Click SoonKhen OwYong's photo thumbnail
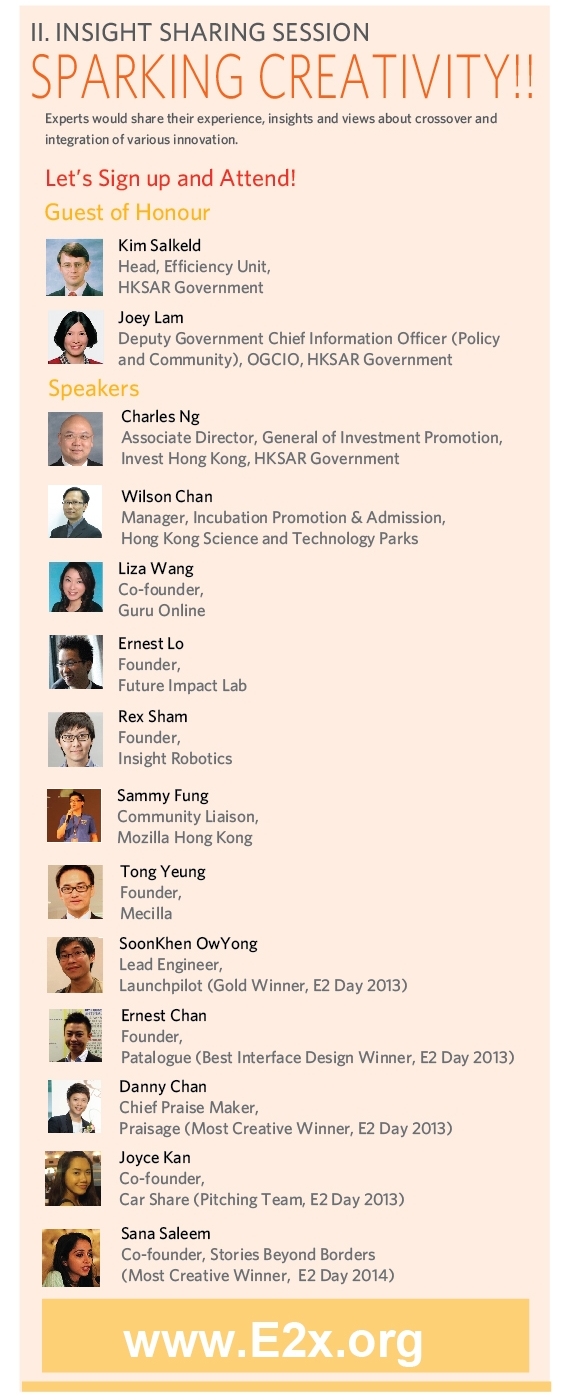Image resolution: width=569 pixels, height=1400 pixels. 75,965
